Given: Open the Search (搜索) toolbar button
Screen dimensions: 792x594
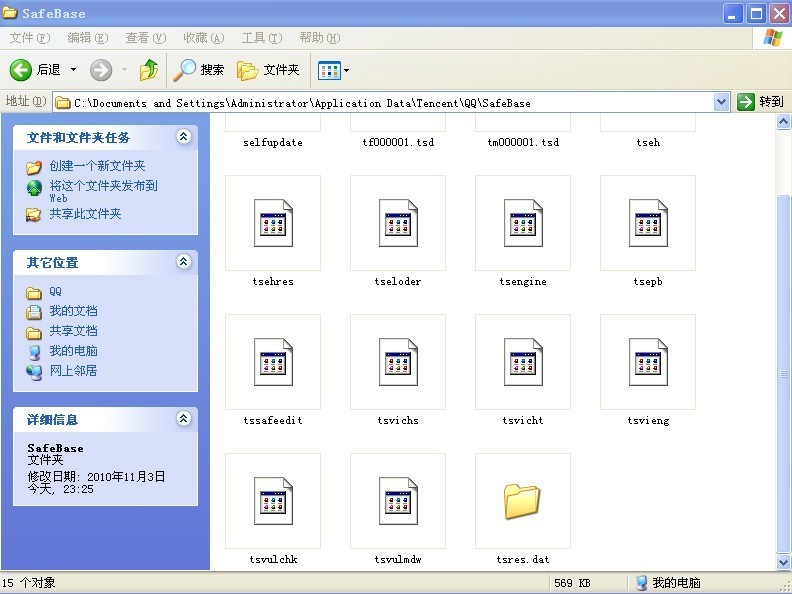Looking at the screenshot, I should click(198, 70).
